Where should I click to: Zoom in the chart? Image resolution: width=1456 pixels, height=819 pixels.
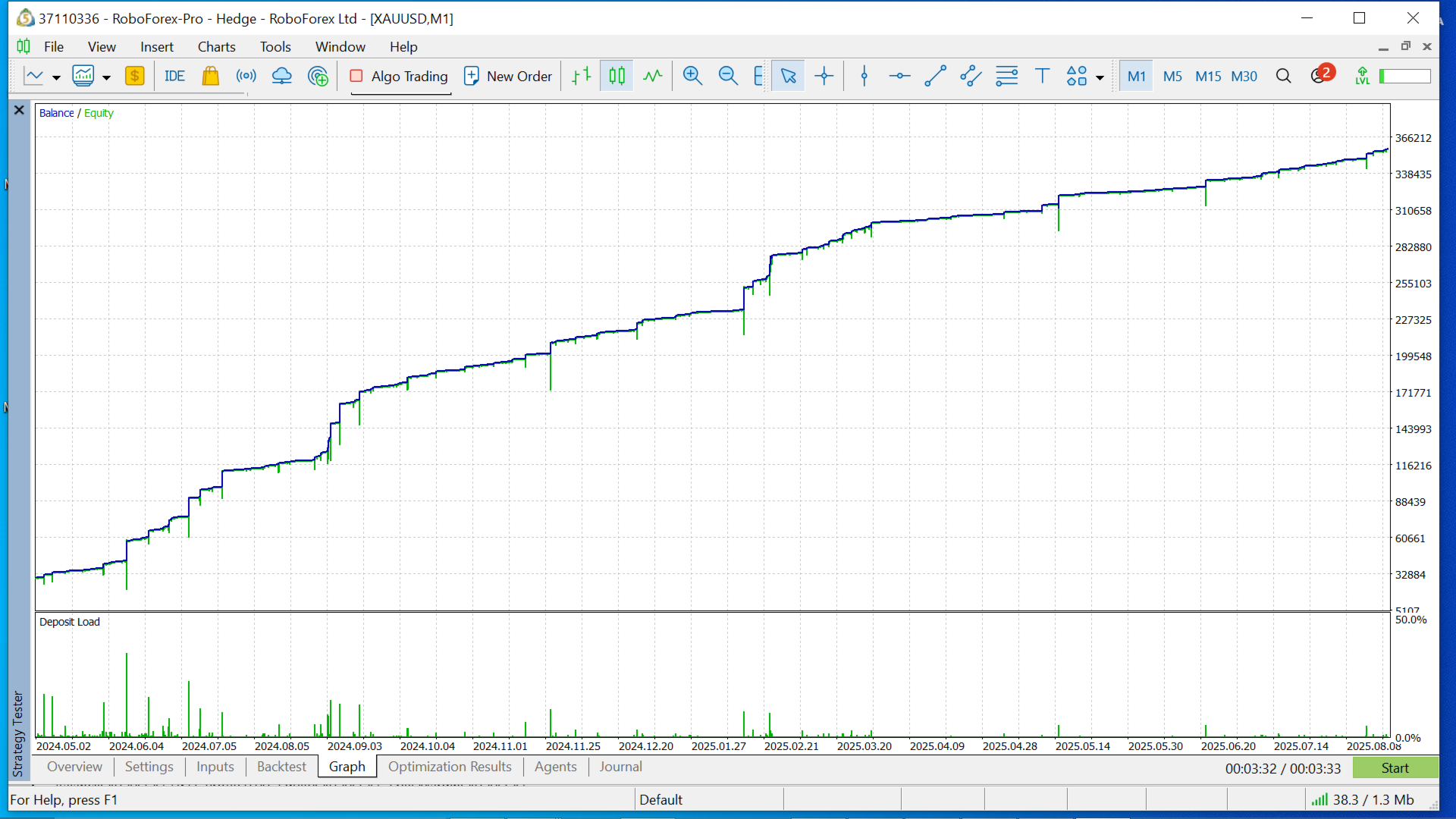click(692, 76)
